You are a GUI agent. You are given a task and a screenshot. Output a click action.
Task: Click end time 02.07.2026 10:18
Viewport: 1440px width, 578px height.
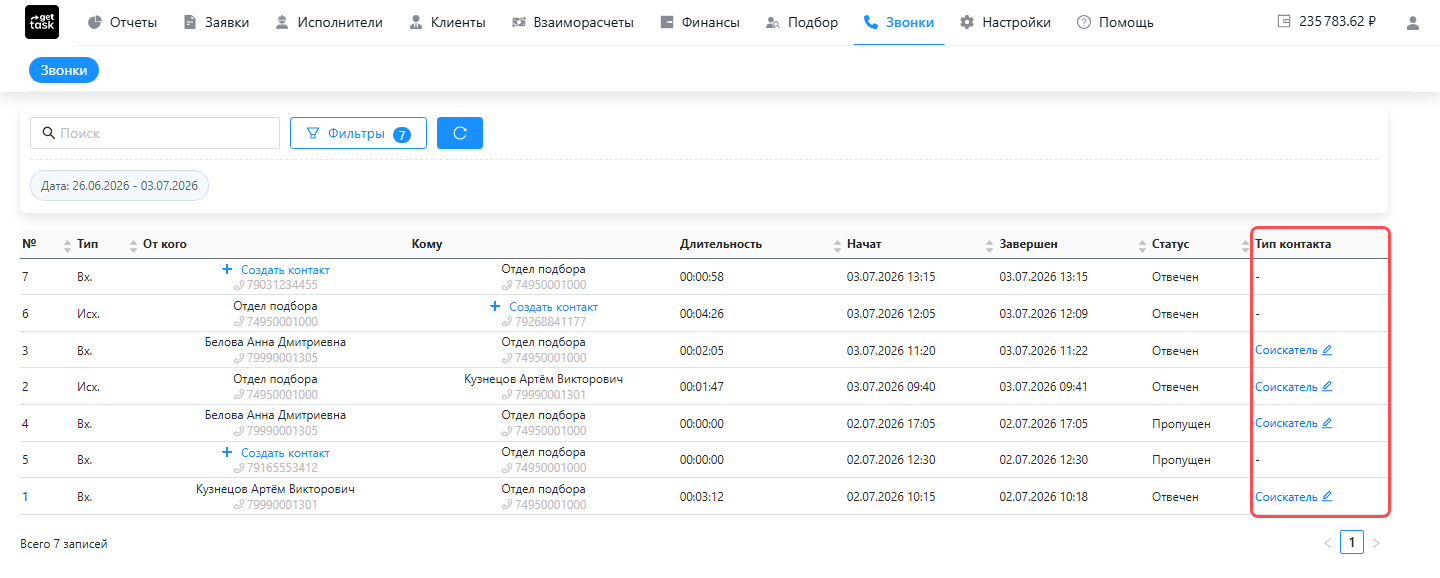tap(1043, 497)
